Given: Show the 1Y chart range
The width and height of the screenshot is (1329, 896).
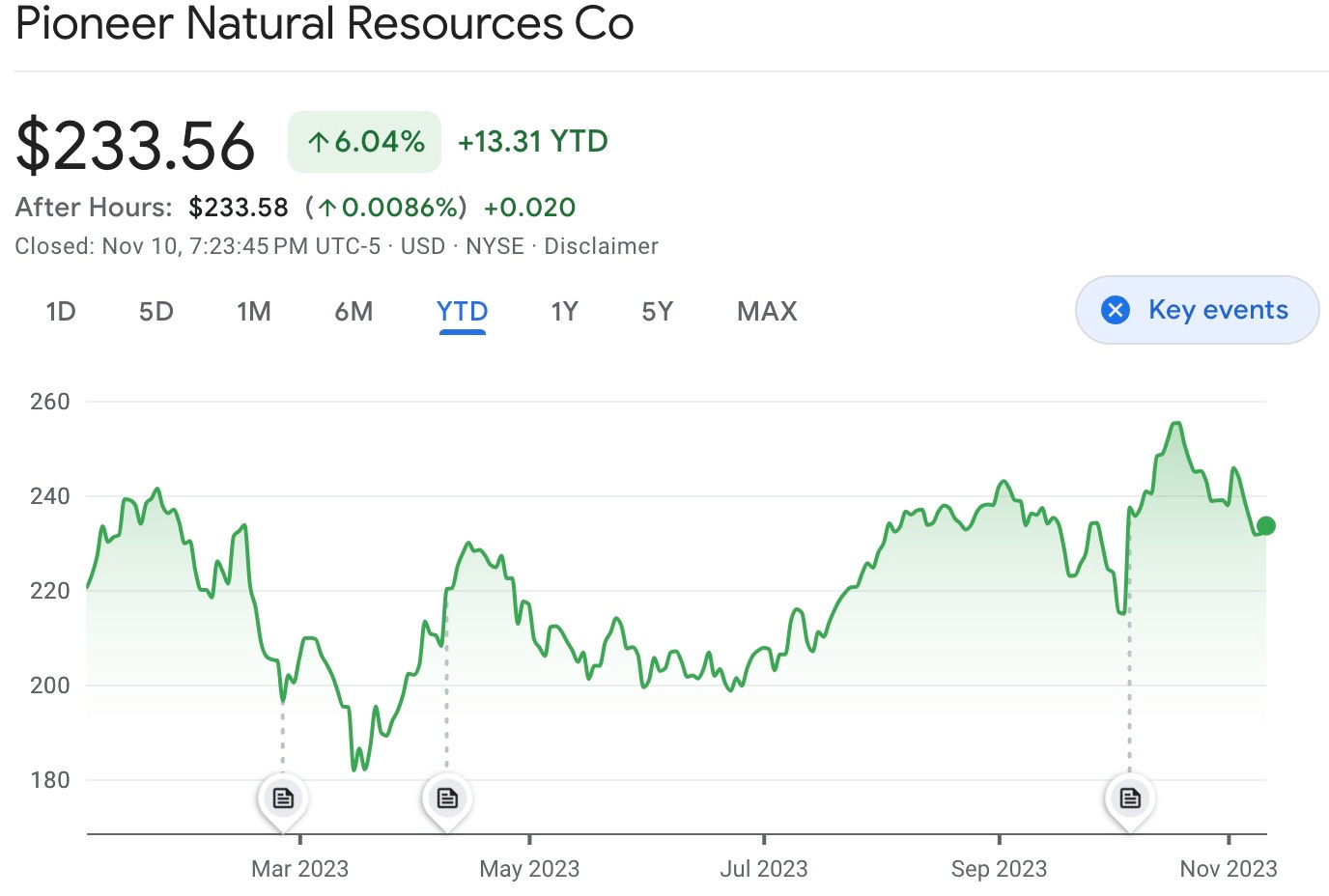Looking at the screenshot, I should point(565,312).
